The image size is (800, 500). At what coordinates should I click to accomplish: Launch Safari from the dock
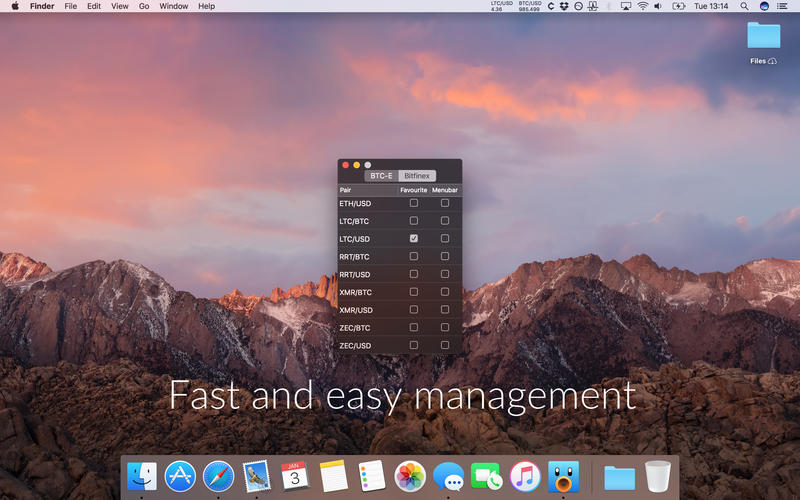pyautogui.click(x=218, y=476)
